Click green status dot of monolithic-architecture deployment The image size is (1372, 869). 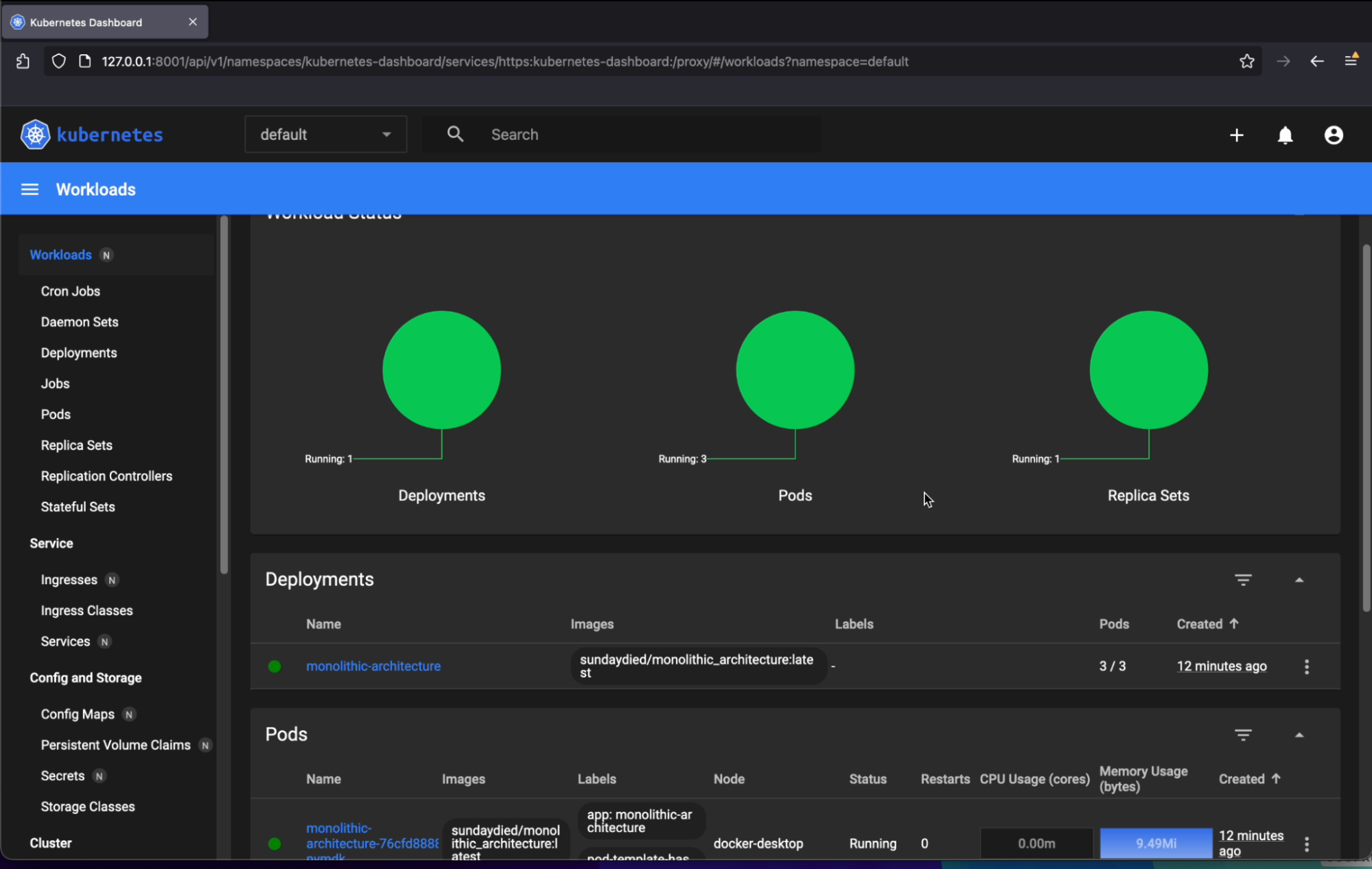point(275,666)
